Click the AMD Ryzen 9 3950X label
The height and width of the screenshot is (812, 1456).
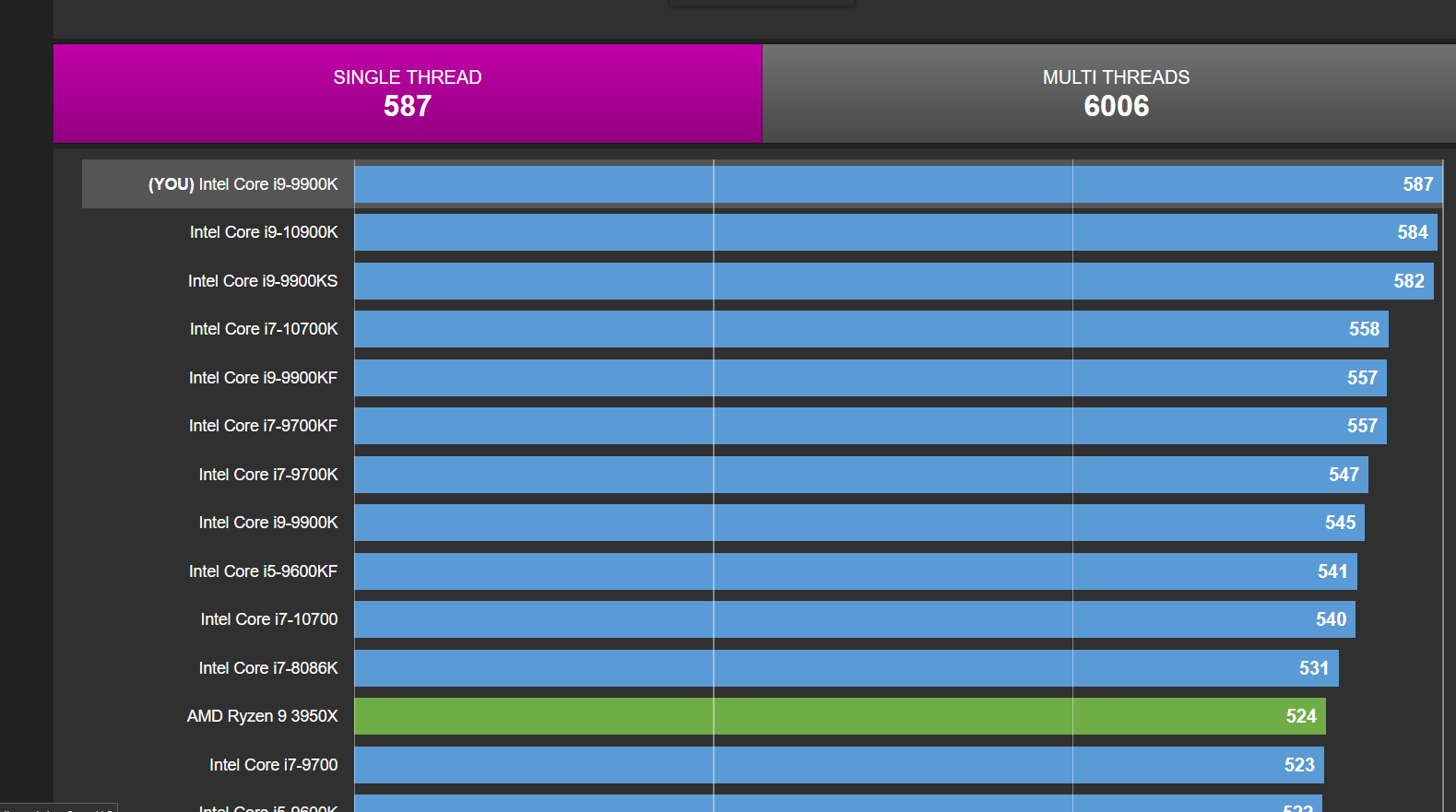263,716
